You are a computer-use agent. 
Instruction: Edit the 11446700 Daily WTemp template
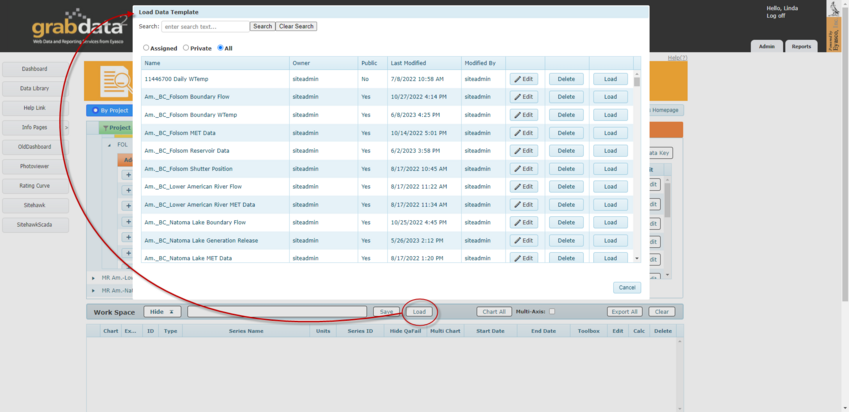(x=524, y=79)
